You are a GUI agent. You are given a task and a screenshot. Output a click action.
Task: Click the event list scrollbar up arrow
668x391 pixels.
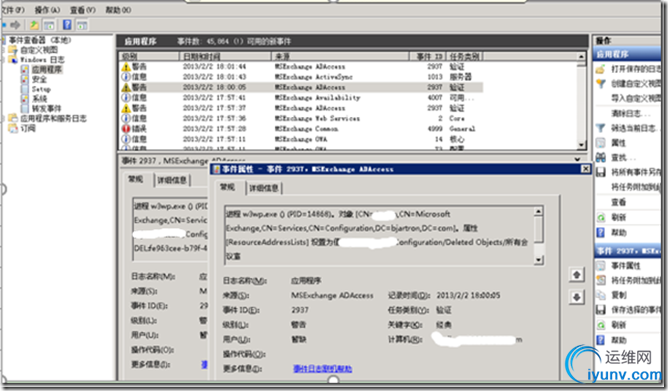(582, 56)
